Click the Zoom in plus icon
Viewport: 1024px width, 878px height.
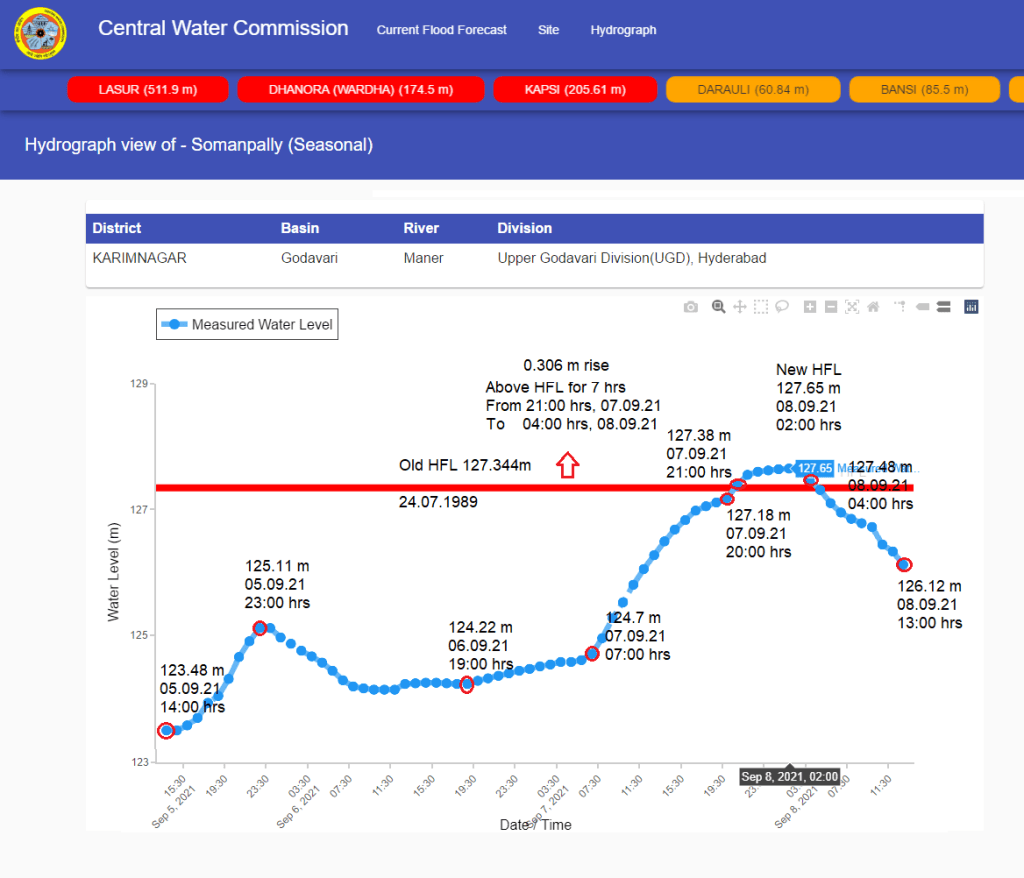[810, 307]
